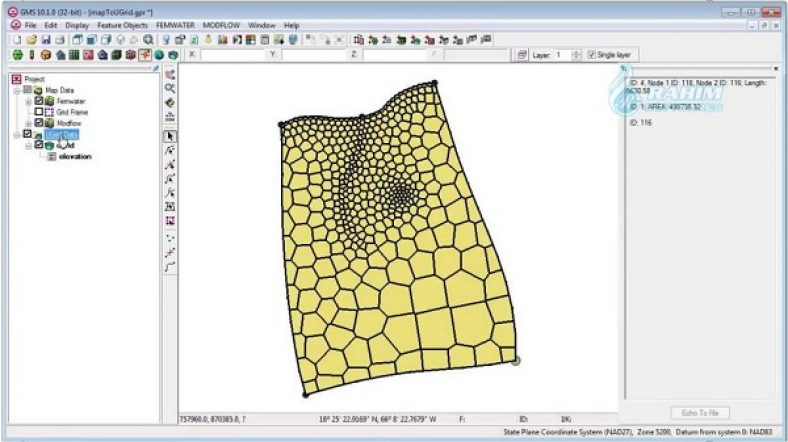Select the Select Polygons tool
788x442 pixels.
tap(170, 206)
